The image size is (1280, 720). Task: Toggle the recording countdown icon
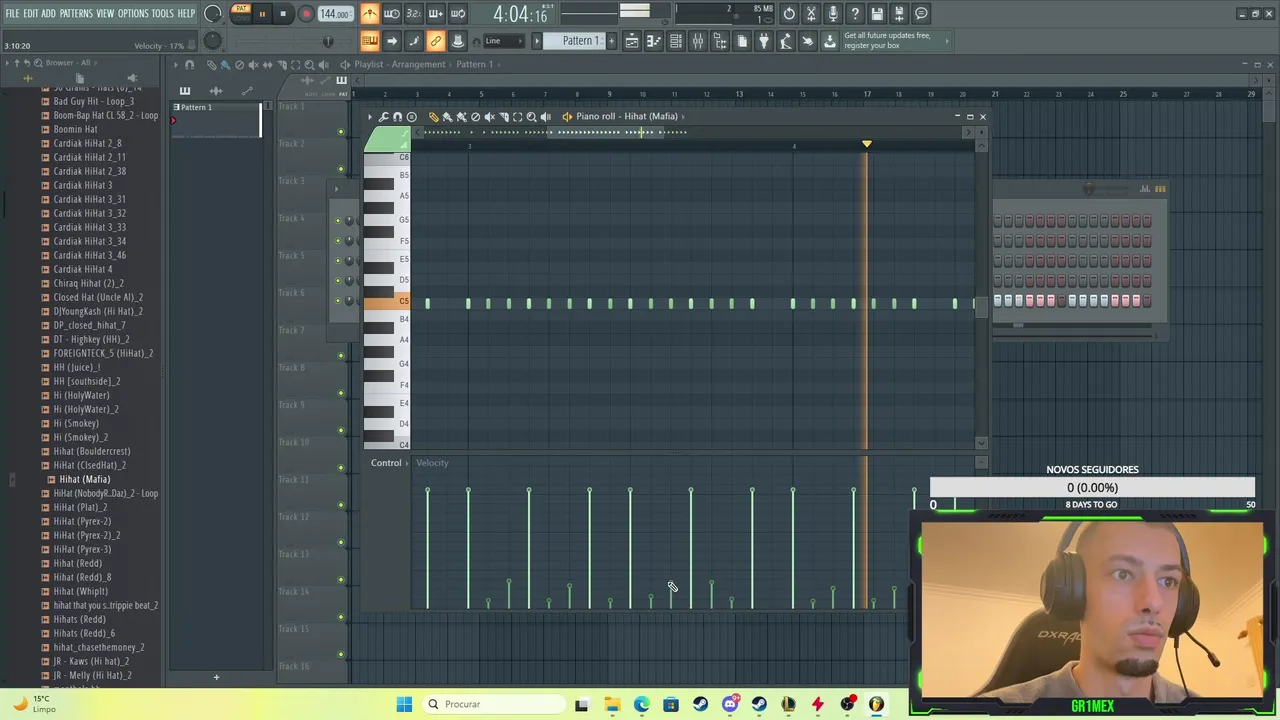coord(413,13)
